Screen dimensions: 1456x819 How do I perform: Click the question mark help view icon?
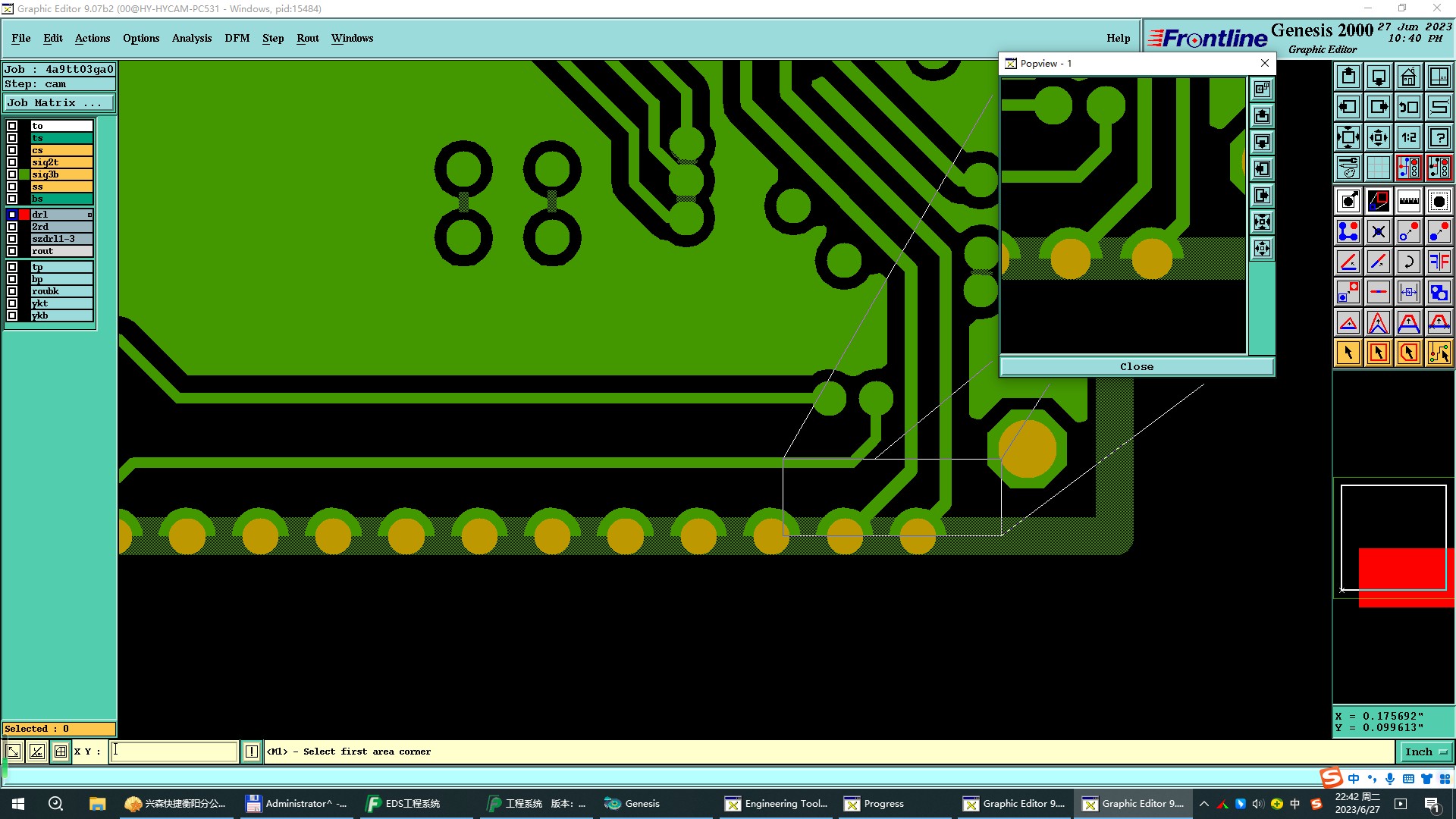pyautogui.click(x=1439, y=137)
